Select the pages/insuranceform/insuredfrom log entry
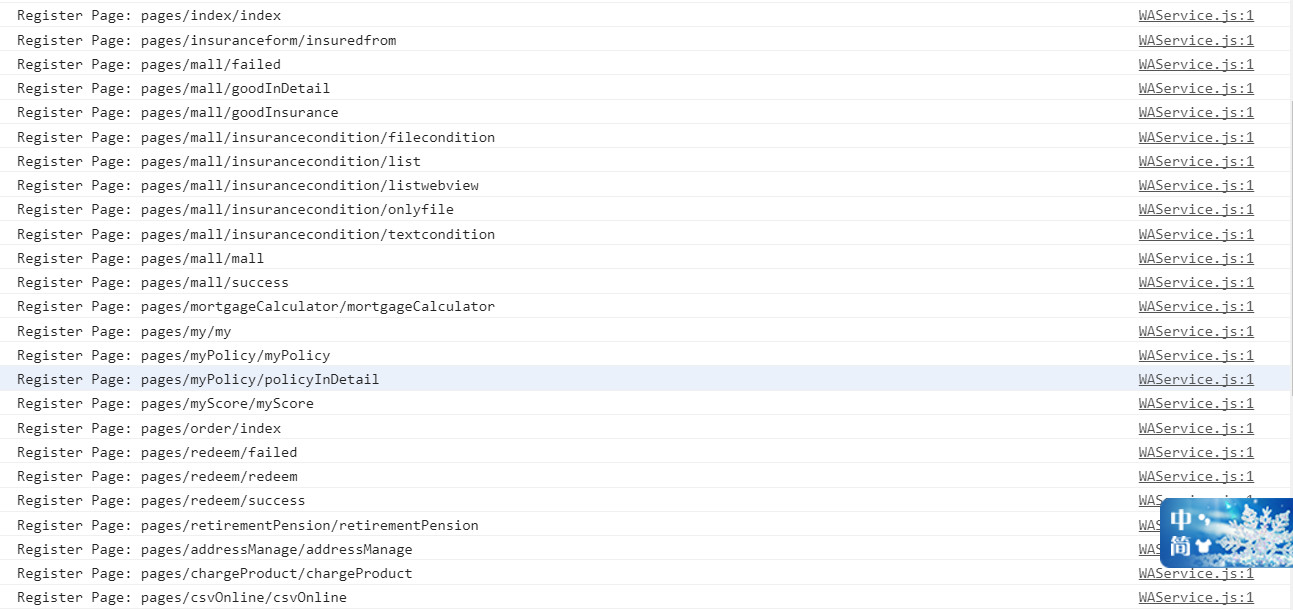1293x610 pixels. [x=207, y=41]
